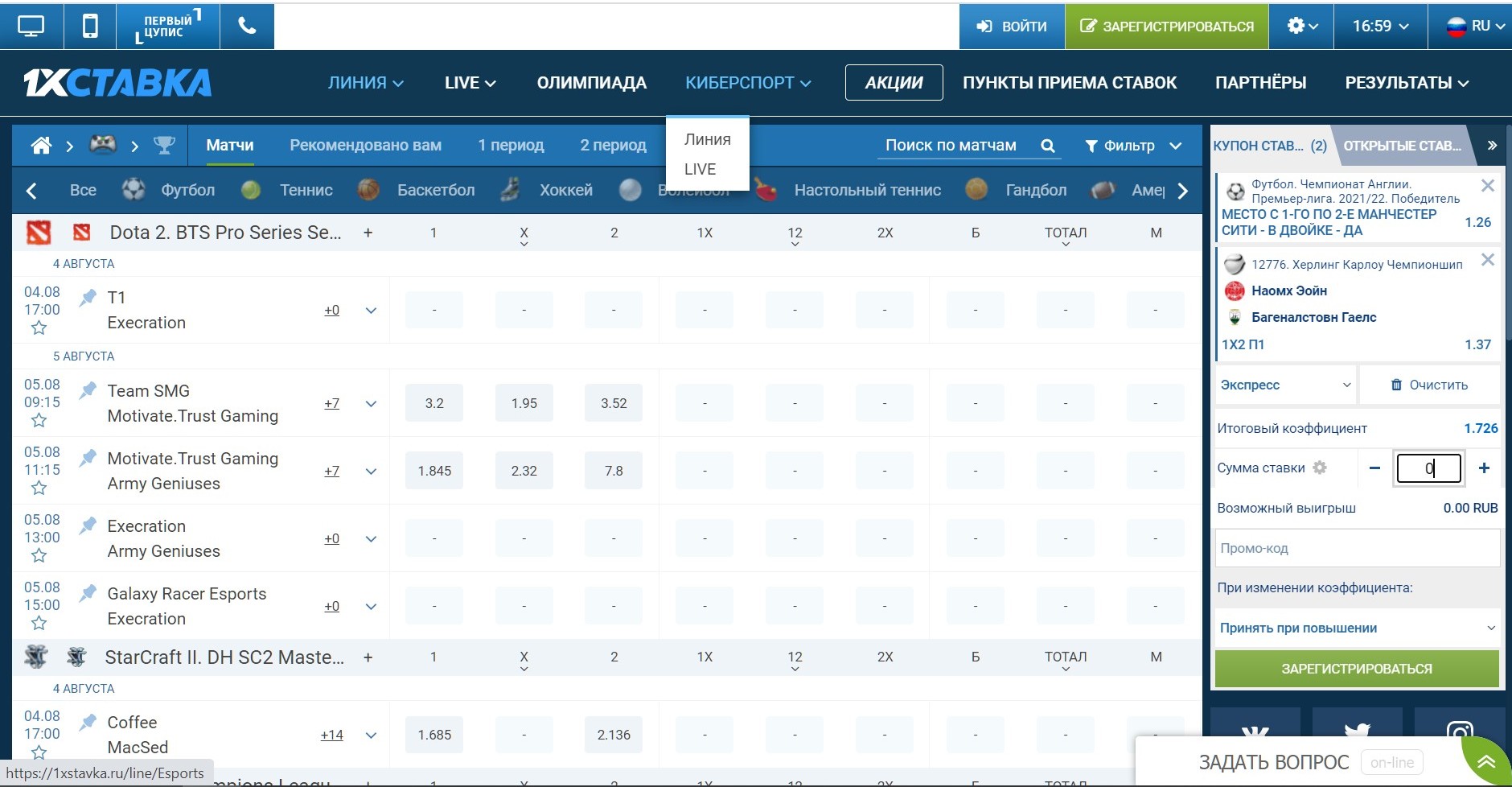
Task: Open the Фильтр dropdown
Action: 1133,146
